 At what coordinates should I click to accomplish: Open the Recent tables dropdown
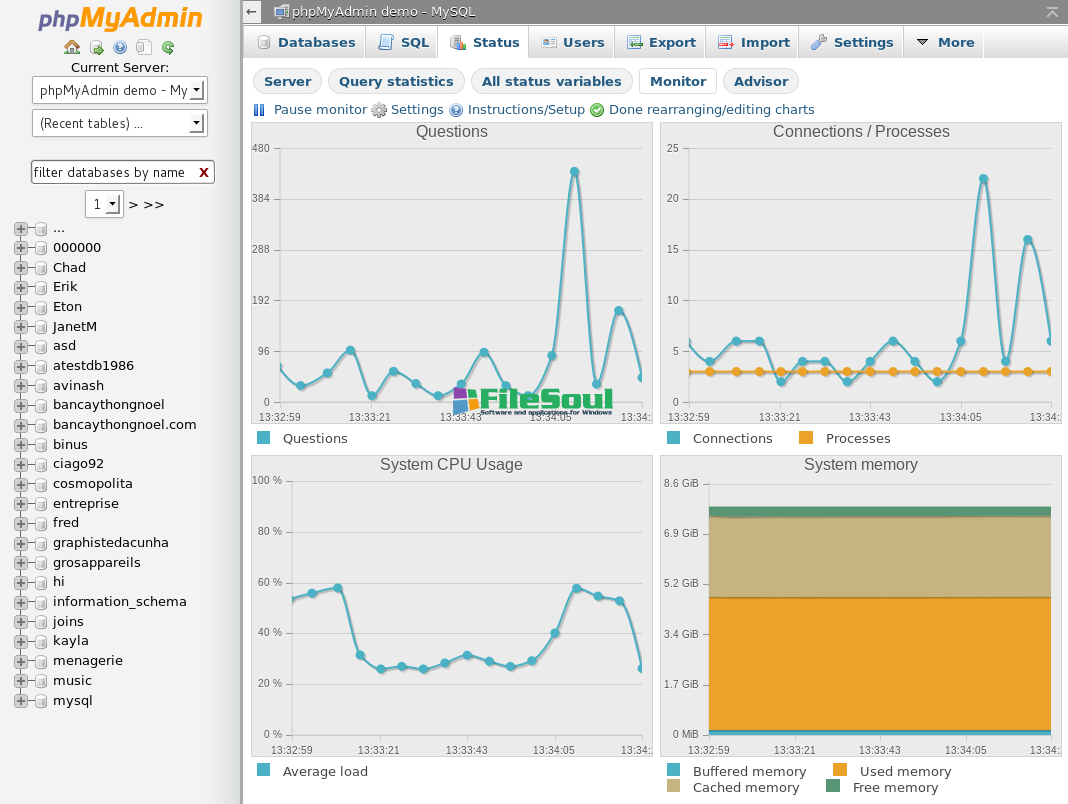119,123
